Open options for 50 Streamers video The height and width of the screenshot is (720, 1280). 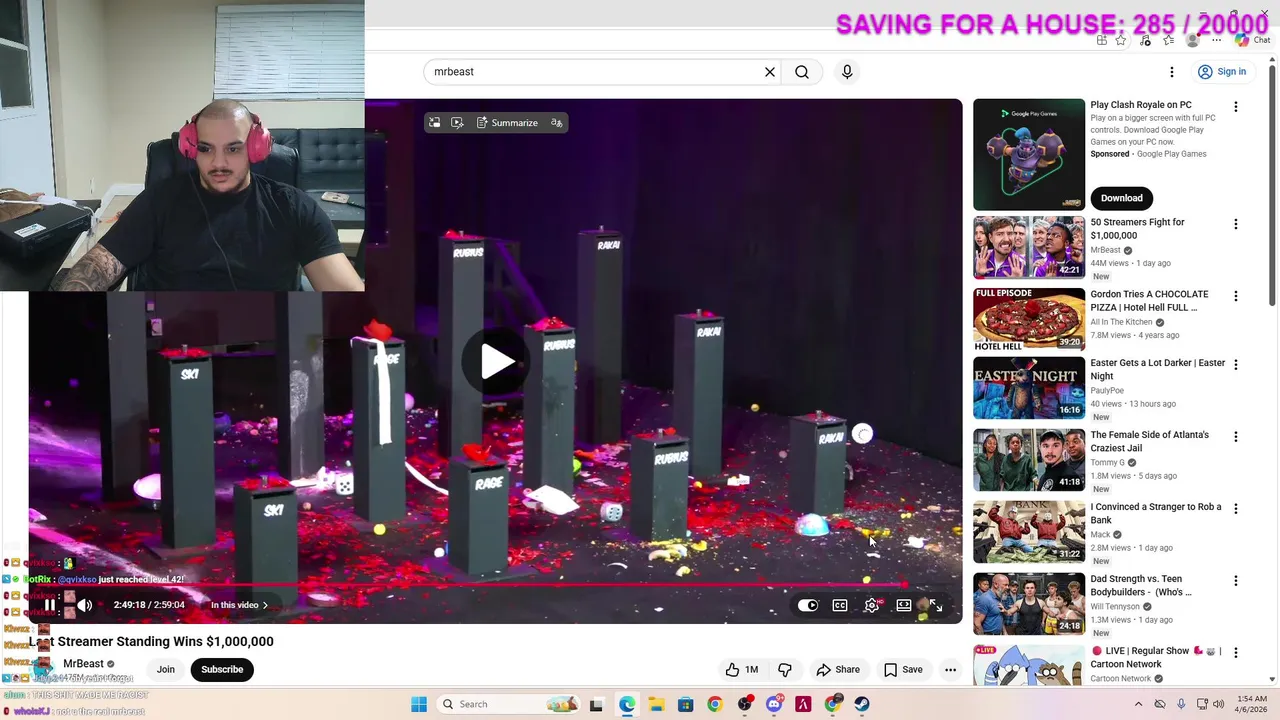coord(1236,225)
